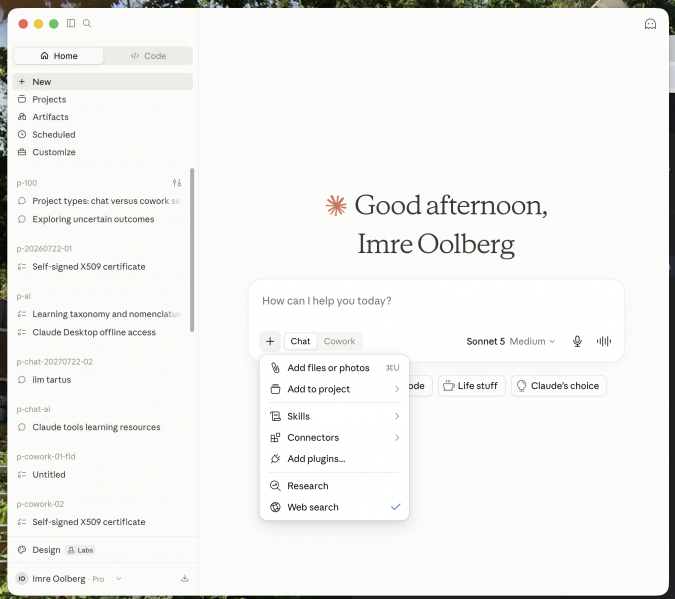Expand the Connectors submenu arrow
This screenshot has height=599, width=675.
click(x=397, y=438)
